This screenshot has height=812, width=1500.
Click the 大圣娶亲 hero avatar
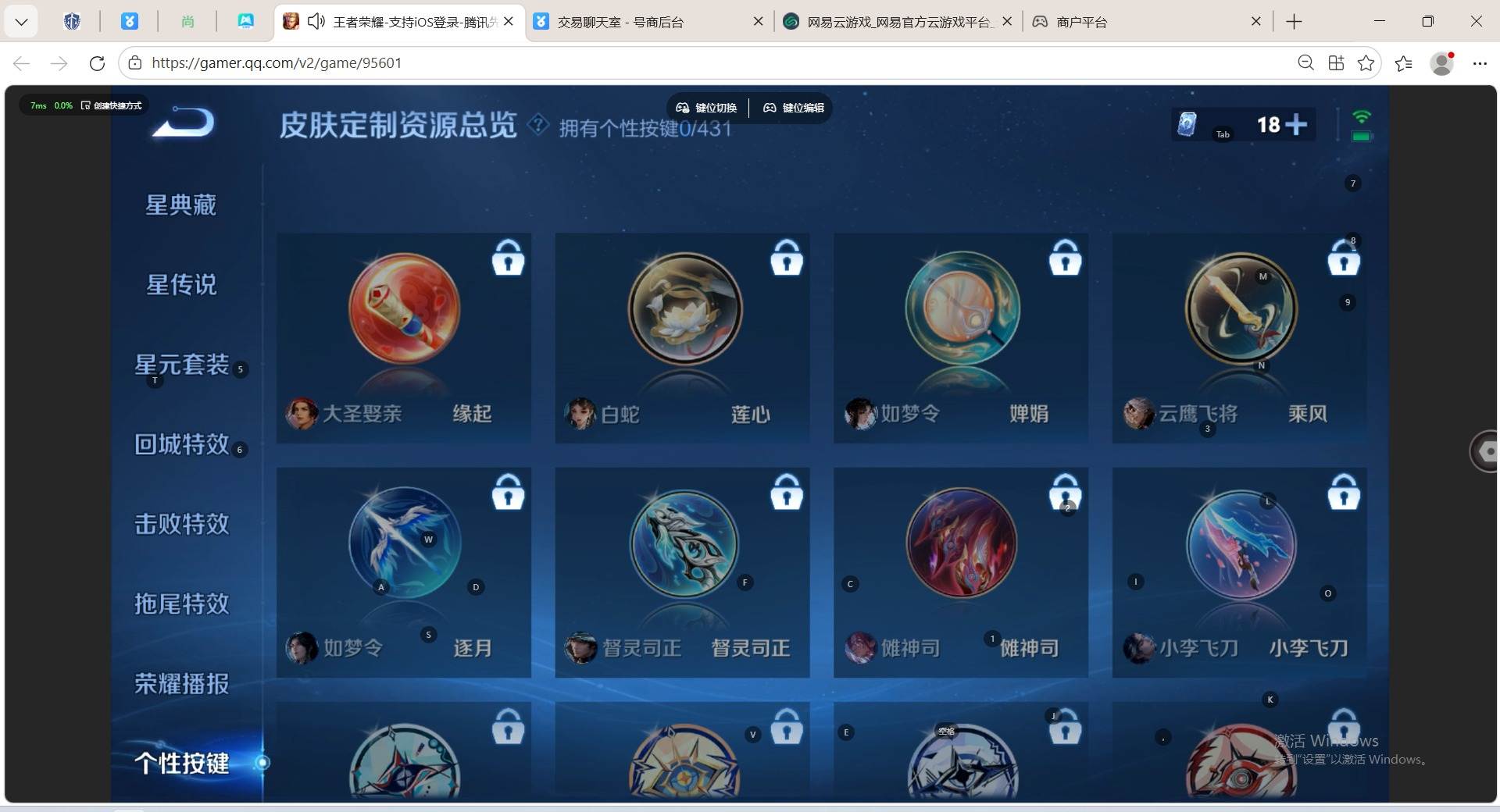[x=302, y=414]
